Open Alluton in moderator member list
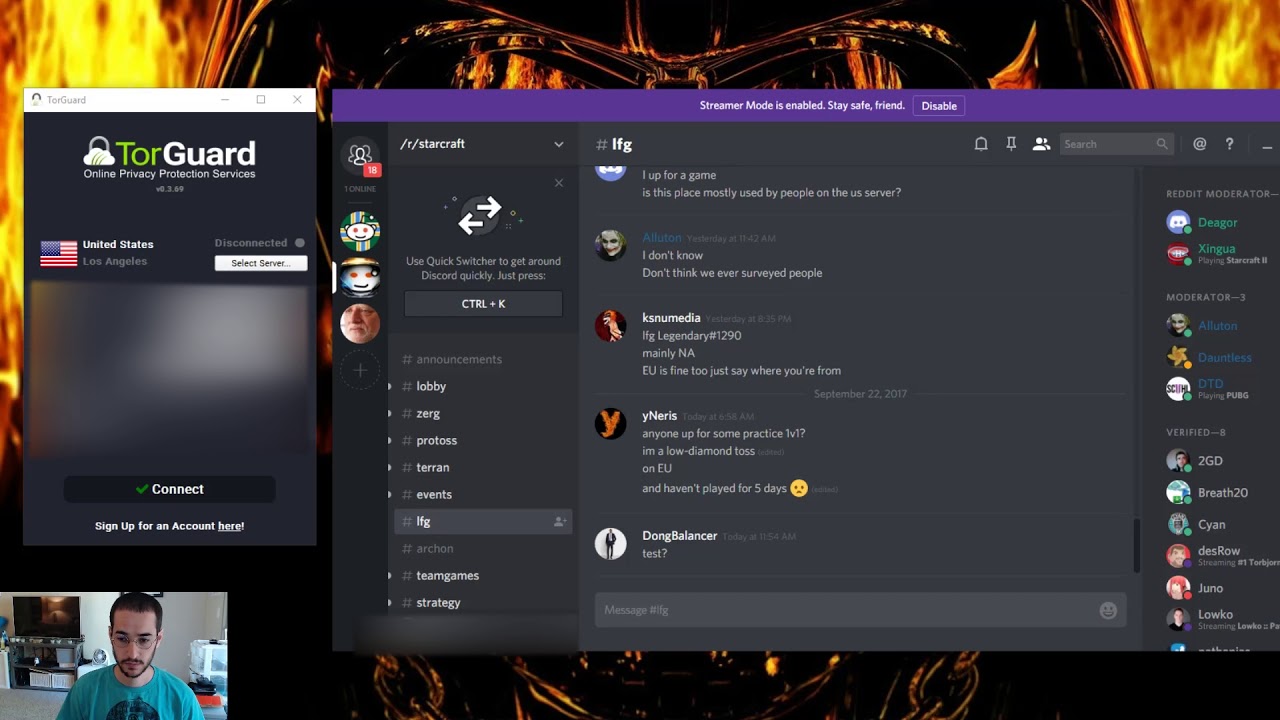 [x=1222, y=325]
